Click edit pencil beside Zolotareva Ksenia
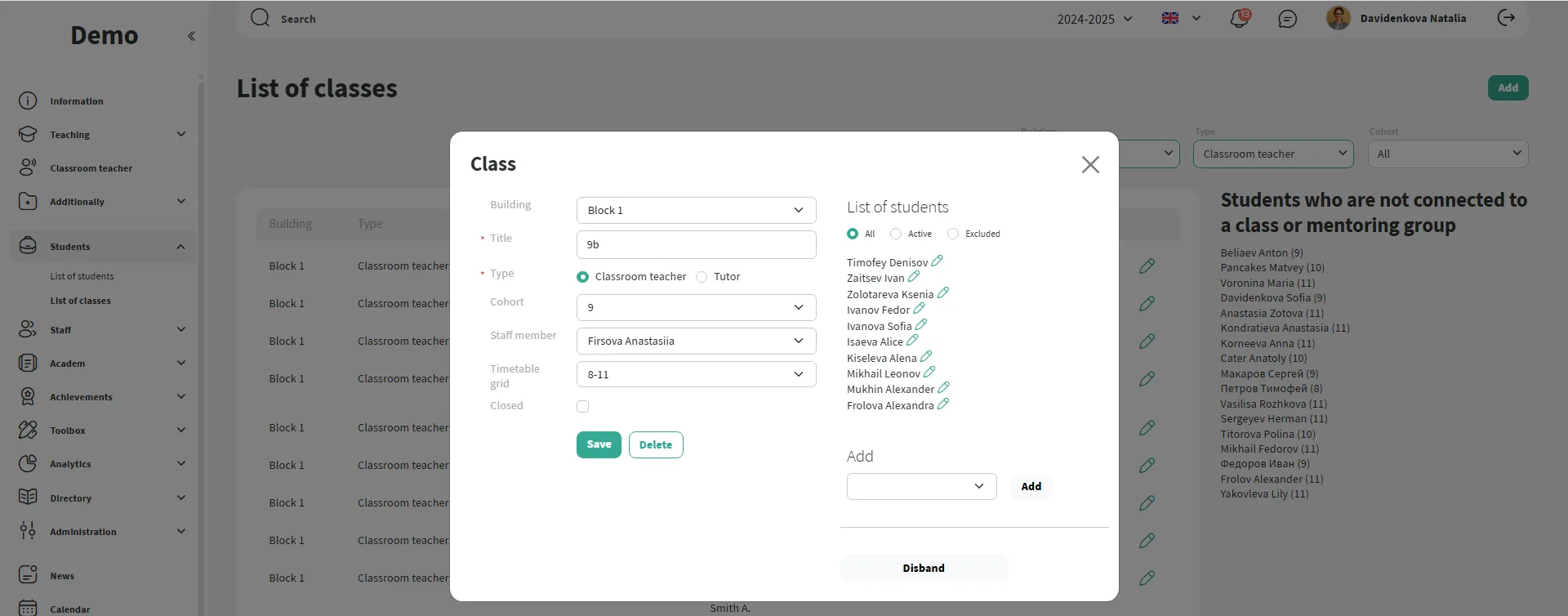1568x616 pixels. [942, 293]
